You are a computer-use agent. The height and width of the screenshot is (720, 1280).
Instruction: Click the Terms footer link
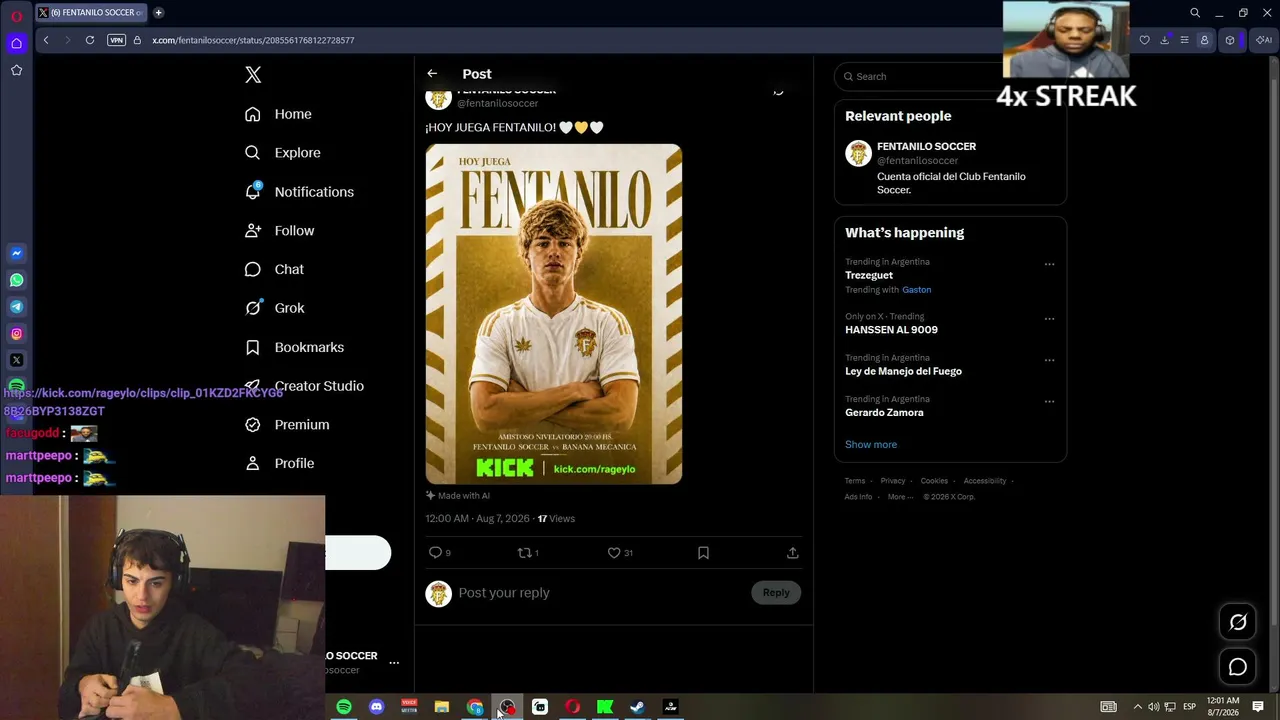pyautogui.click(x=855, y=481)
